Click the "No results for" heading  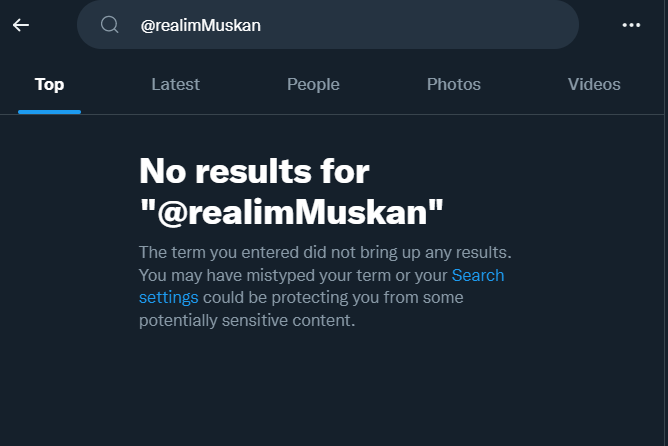254,172
